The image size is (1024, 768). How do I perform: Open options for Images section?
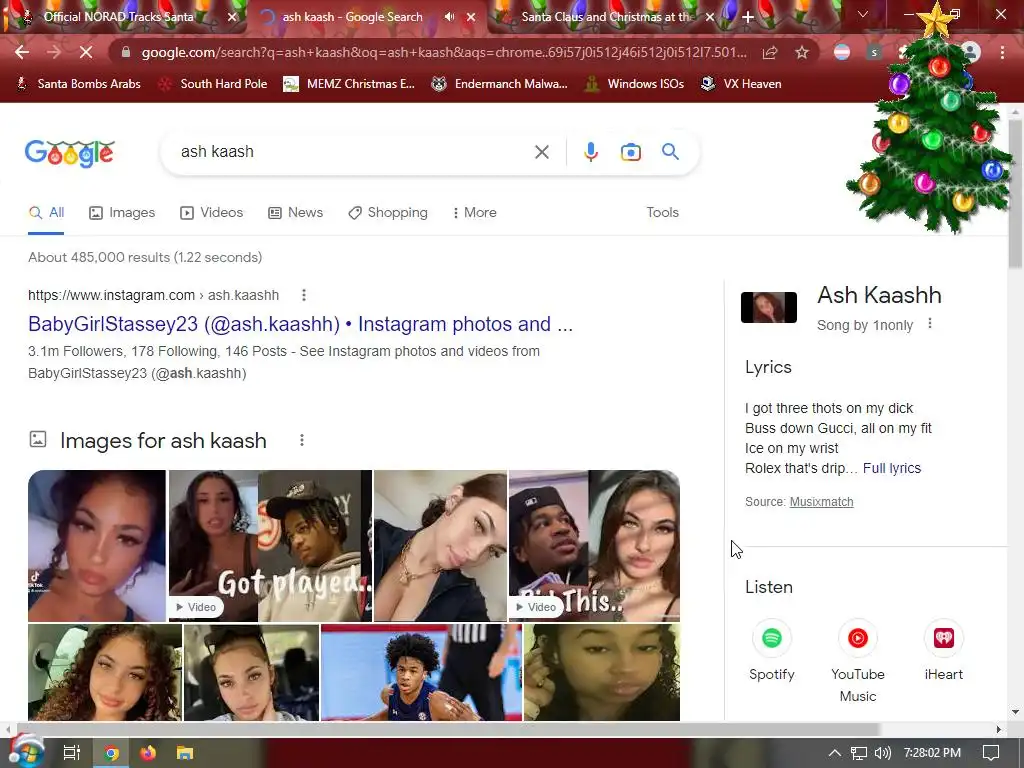pos(302,440)
